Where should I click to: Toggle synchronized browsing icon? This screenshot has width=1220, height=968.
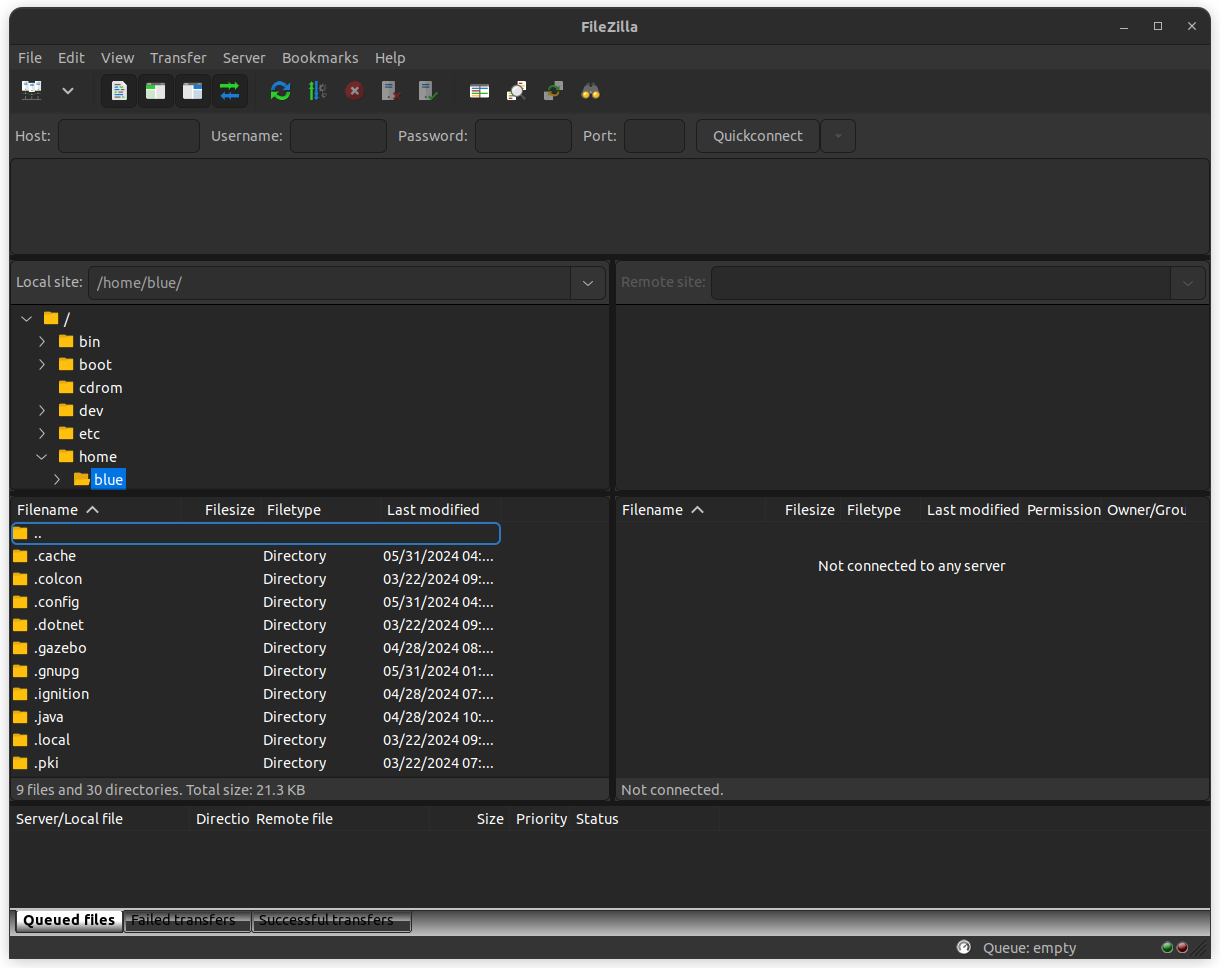[553, 91]
